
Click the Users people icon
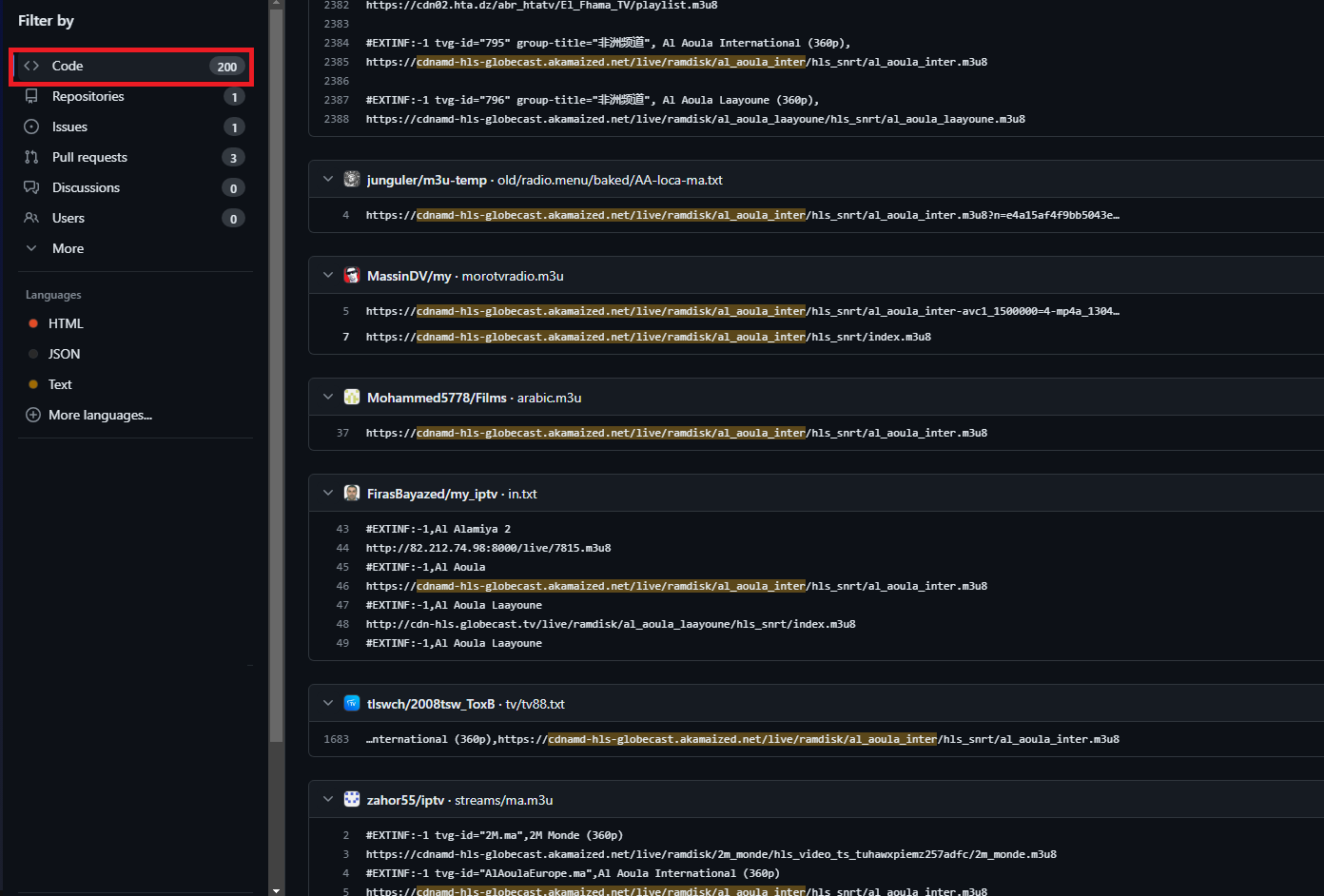31,218
